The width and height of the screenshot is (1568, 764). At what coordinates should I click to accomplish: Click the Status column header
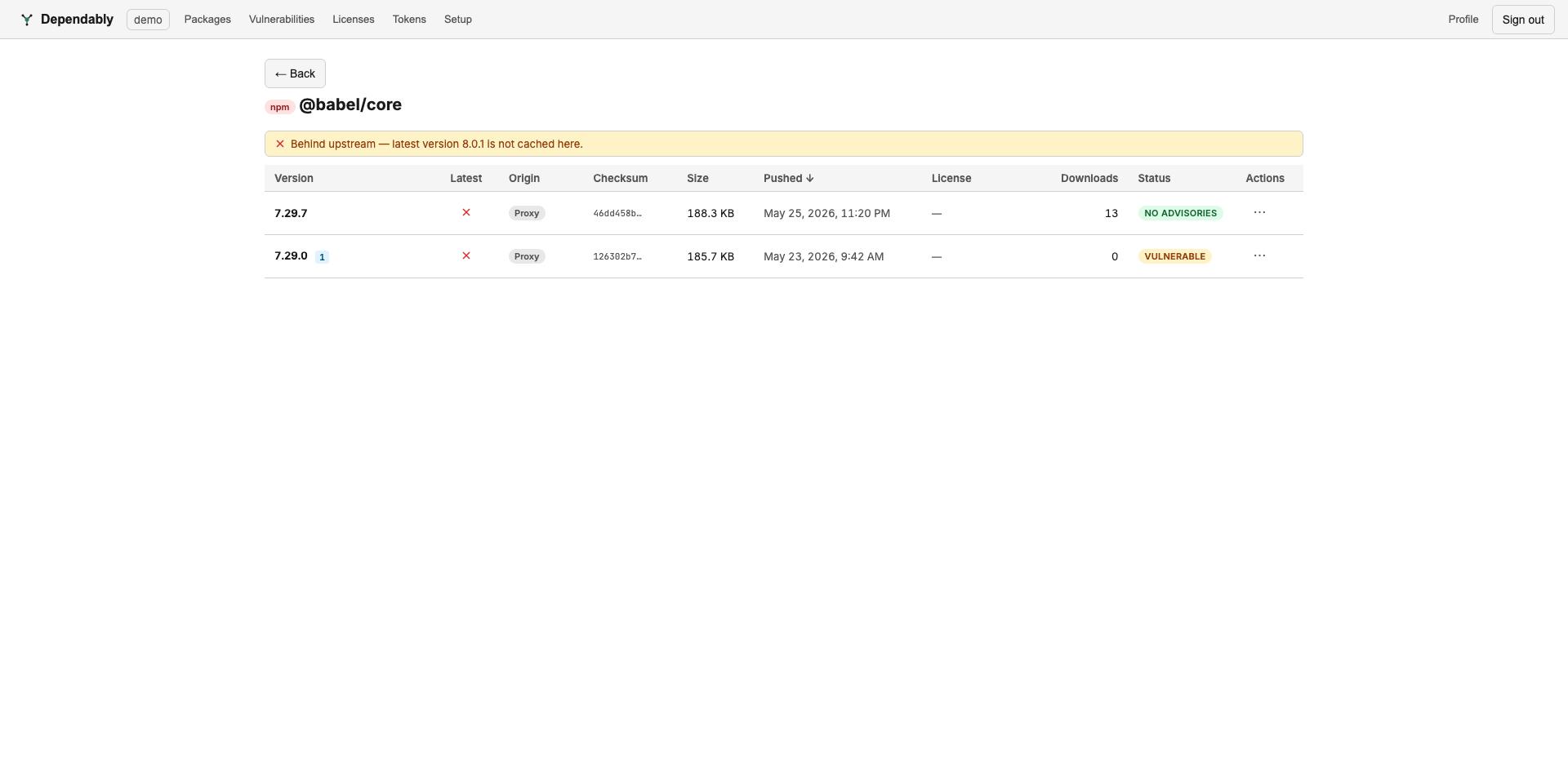tap(1154, 178)
